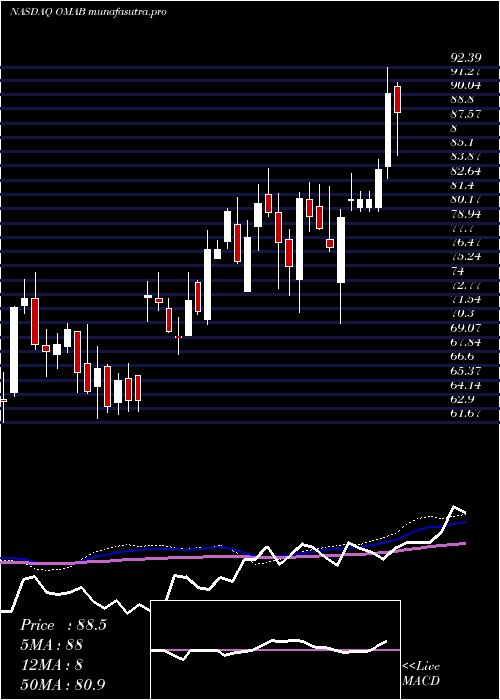Open the MACD inset chart panel
The height and width of the screenshot is (700, 500).
pos(275,650)
